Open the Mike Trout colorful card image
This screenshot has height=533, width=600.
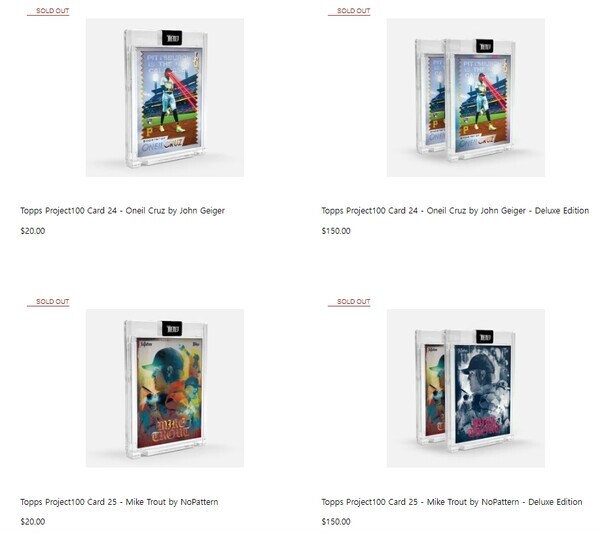click(x=165, y=388)
